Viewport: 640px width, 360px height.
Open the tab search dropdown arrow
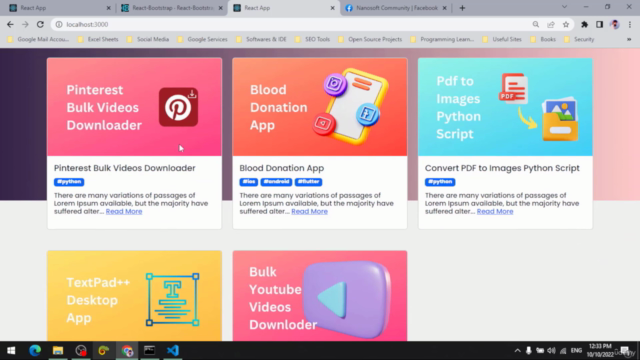[564, 7]
